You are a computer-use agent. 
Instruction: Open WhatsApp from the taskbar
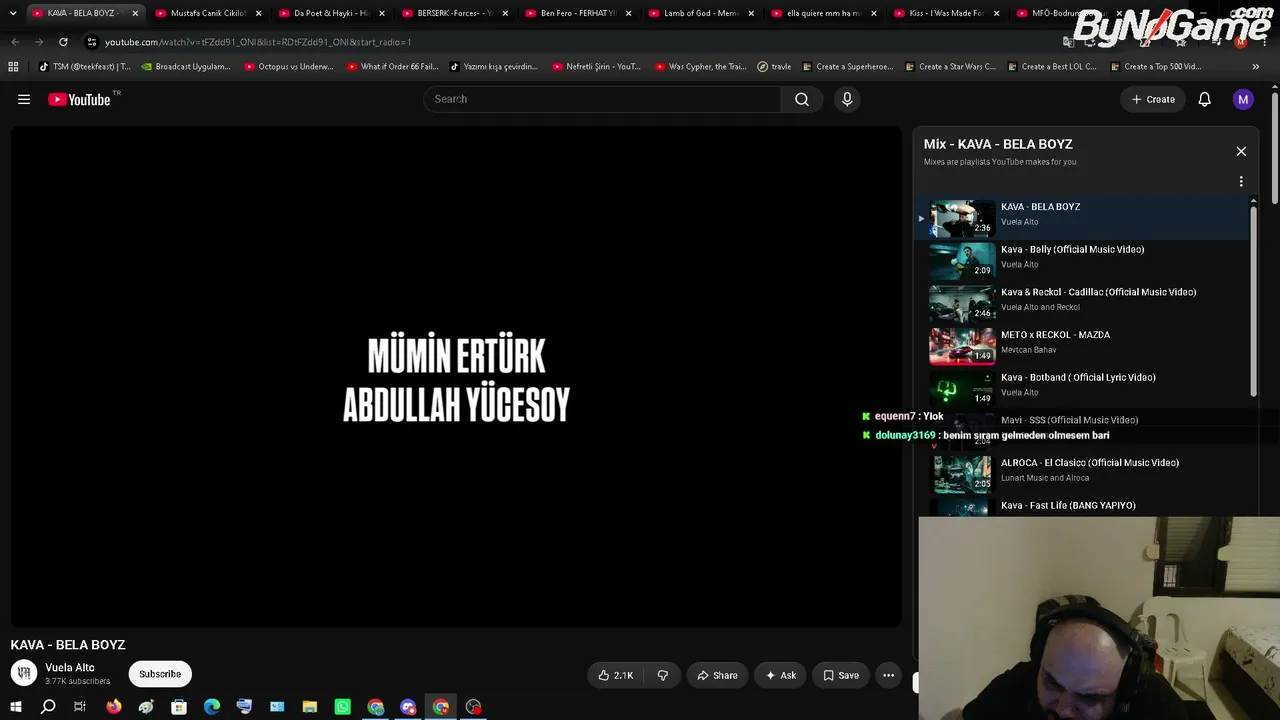(x=343, y=707)
